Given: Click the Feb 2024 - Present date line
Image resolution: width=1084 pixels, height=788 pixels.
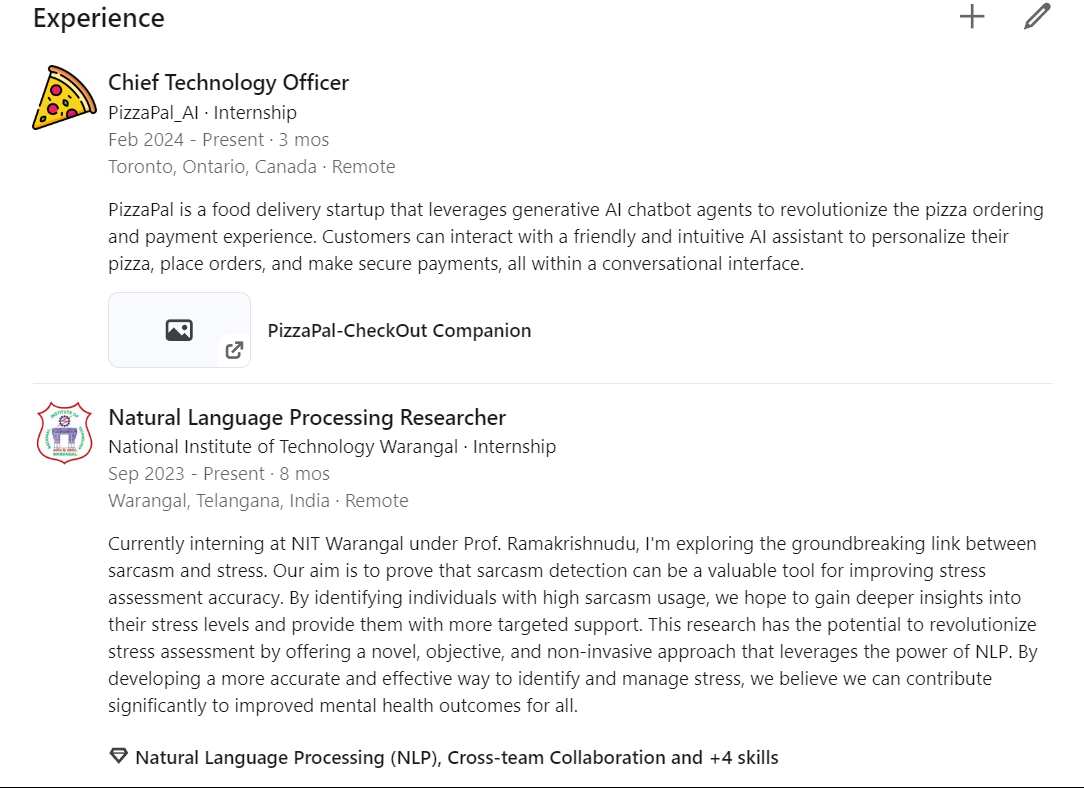Looking at the screenshot, I should point(218,140).
